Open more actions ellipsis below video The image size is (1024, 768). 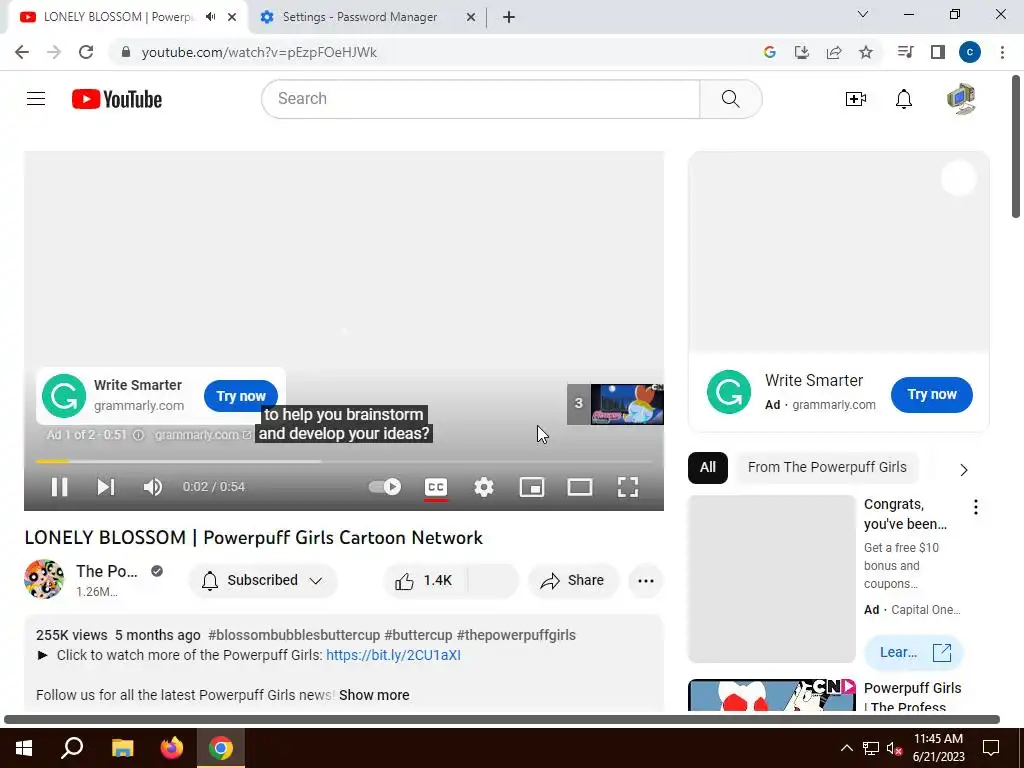click(646, 581)
